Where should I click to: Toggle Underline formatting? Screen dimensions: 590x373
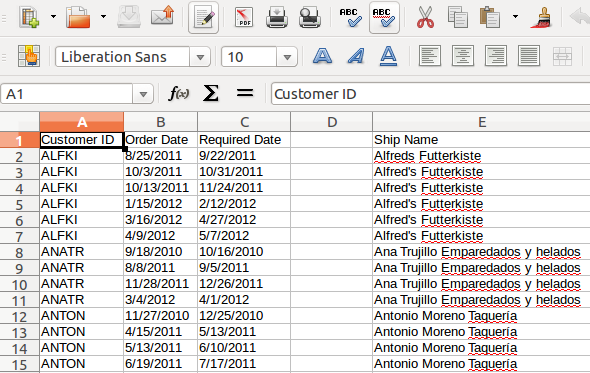(388, 56)
